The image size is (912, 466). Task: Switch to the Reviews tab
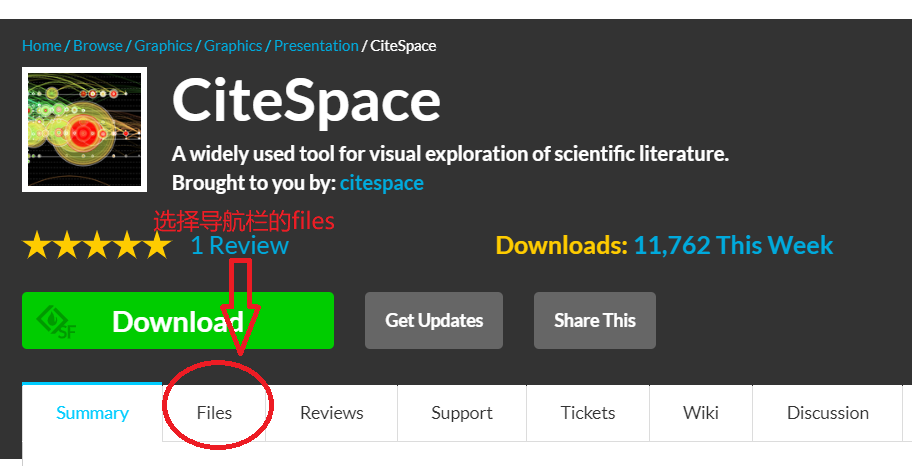[x=332, y=412]
